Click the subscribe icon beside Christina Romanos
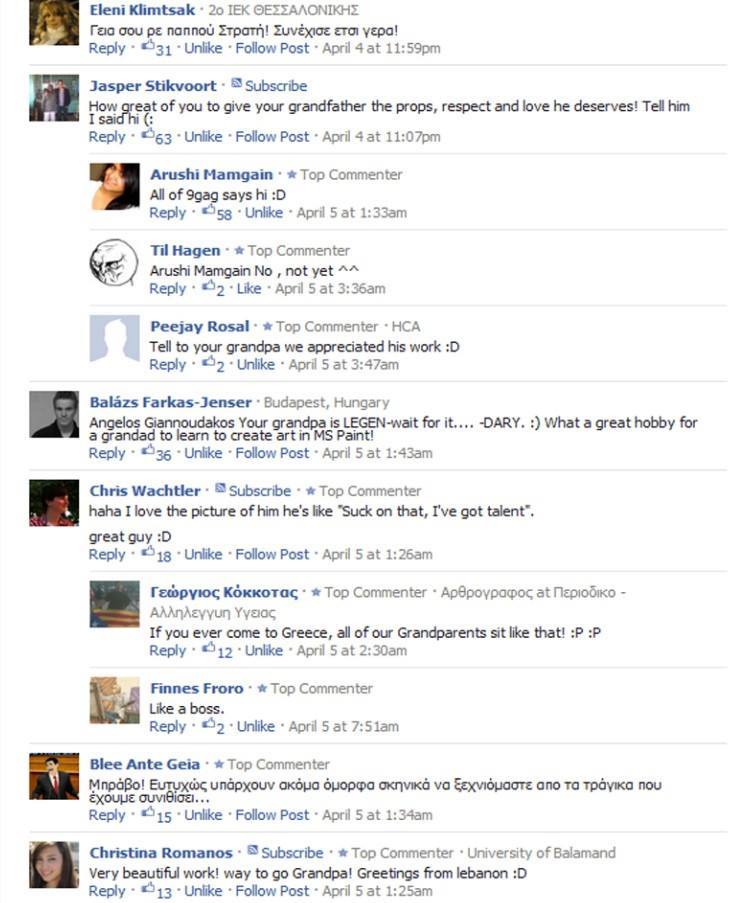The width and height of the screenshot is (733, 903). pyautogui.click(x=253, y=850)
